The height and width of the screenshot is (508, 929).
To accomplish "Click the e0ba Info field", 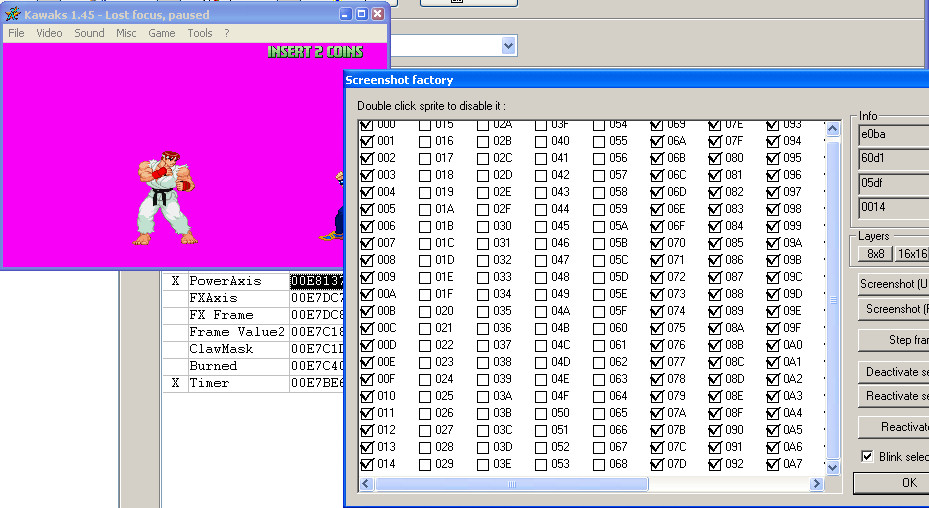I will [893, 135].
